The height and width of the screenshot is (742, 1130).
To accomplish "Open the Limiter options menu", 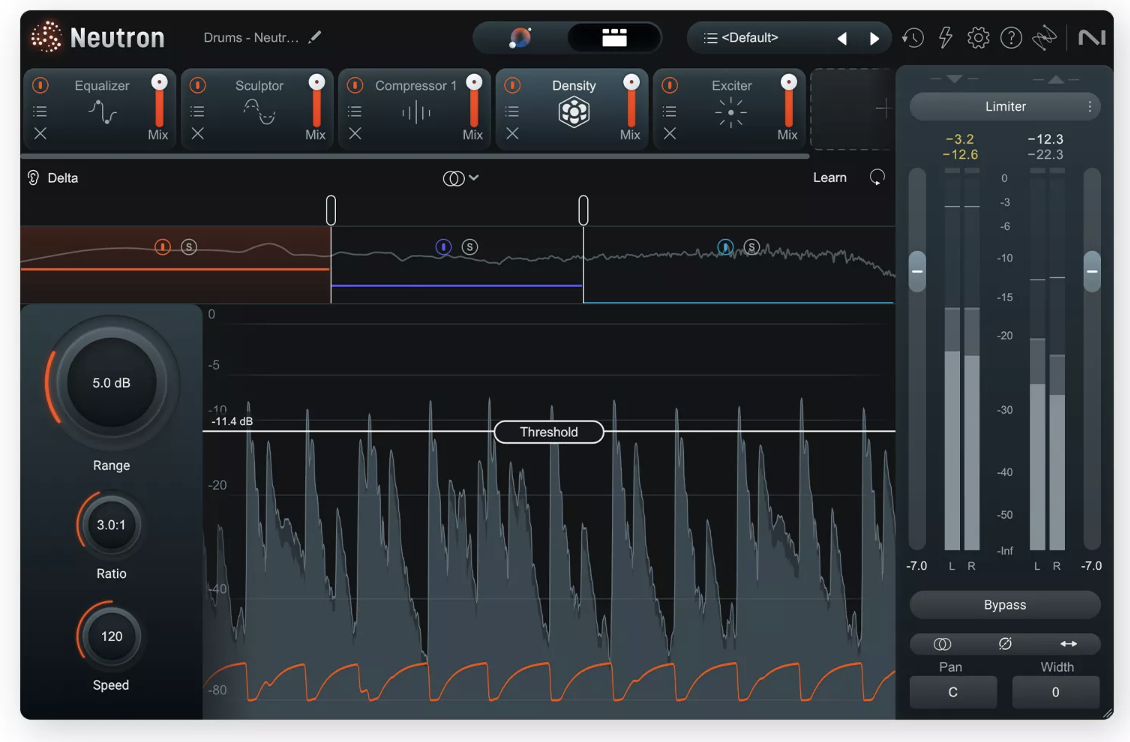I will (x=1090, y=107).
